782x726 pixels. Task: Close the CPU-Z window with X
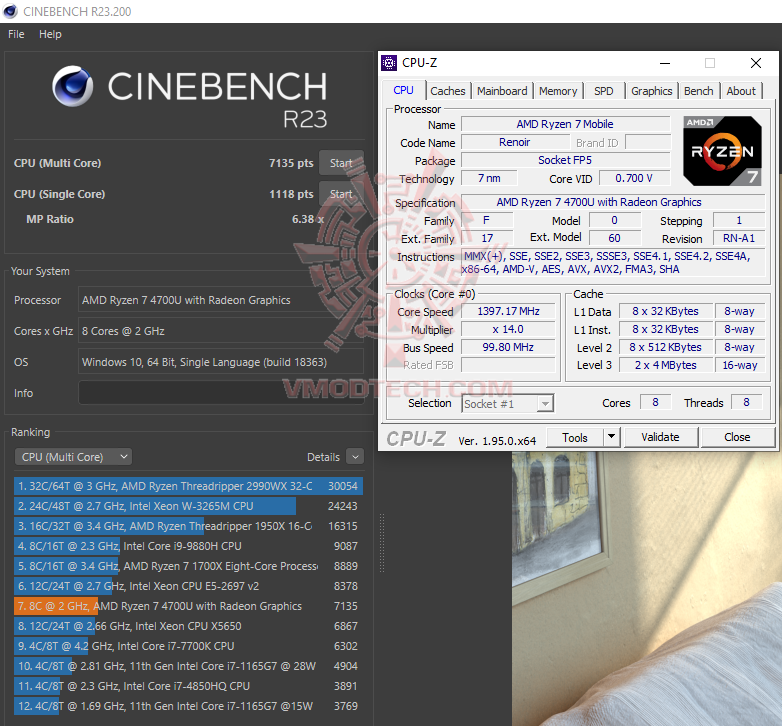pyautogui.click(x=756, y=63)
